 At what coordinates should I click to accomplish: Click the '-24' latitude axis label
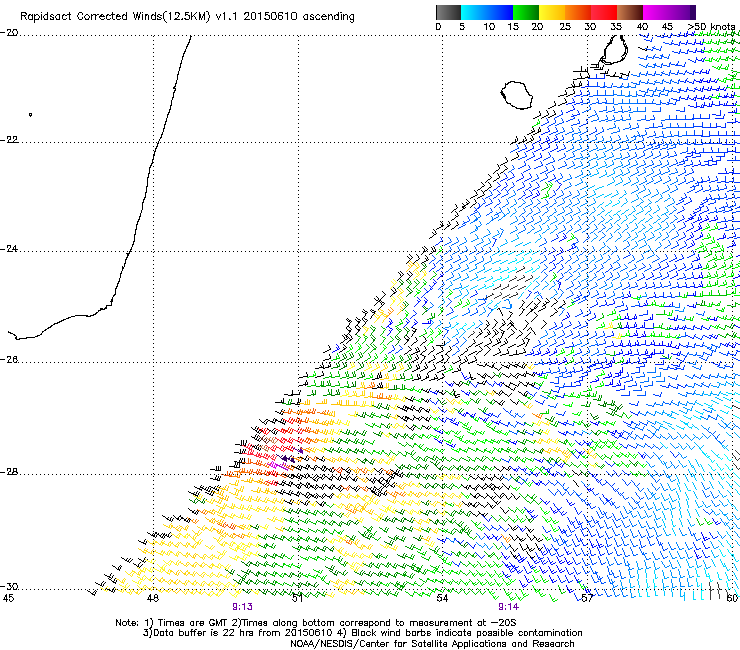(9, 249)
